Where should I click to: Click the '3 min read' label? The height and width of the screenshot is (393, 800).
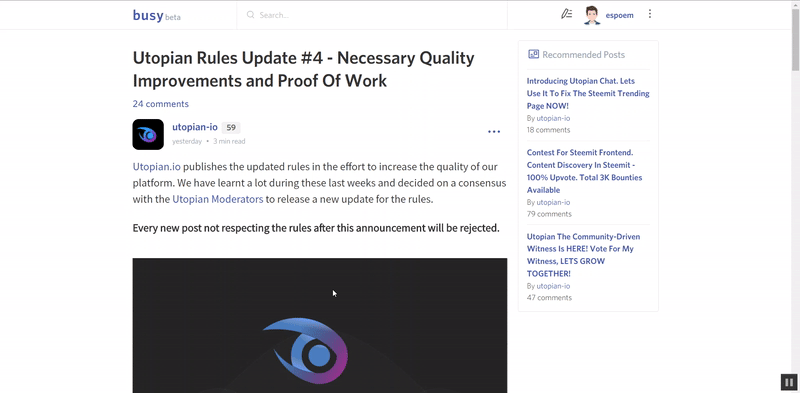[229, 141]
